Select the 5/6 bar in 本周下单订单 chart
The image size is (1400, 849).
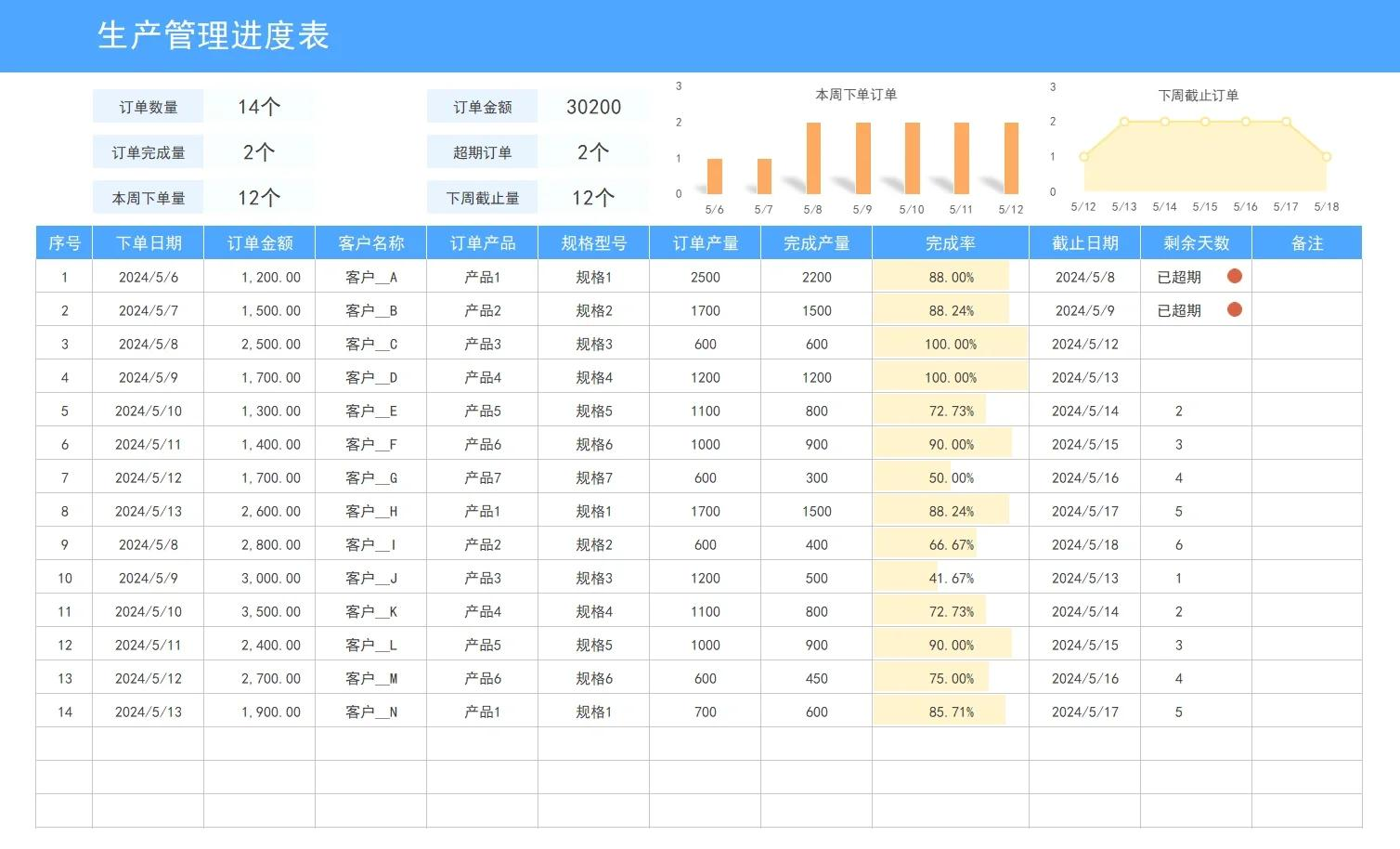pyautogui.click(x=714, y=176)
